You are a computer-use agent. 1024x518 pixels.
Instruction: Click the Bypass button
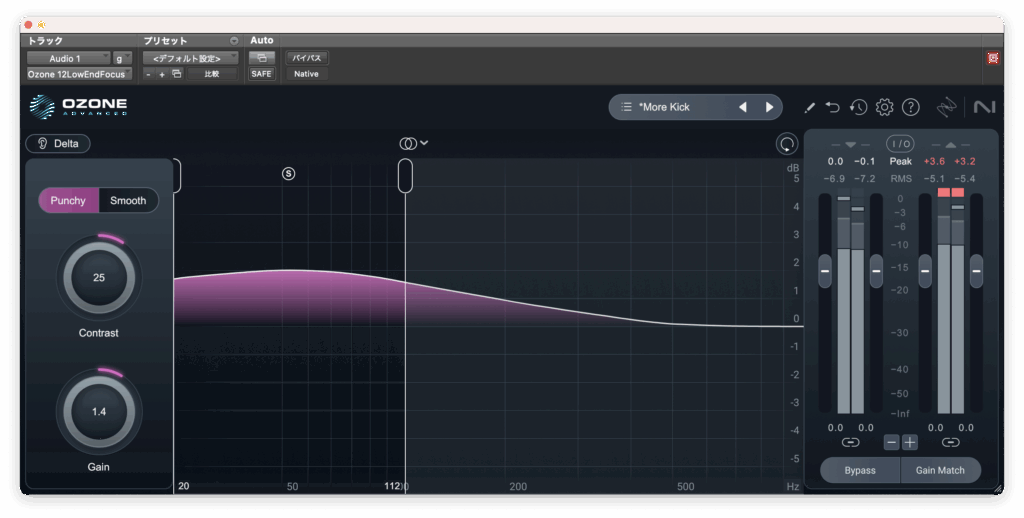click(860, 470)
